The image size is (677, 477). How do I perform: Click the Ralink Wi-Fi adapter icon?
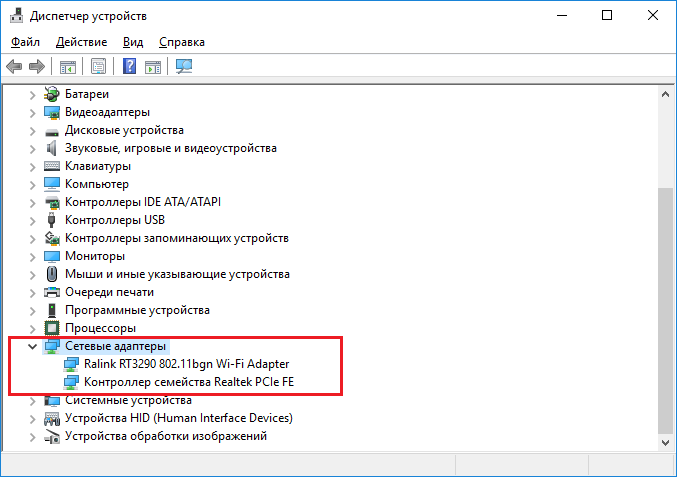coord(71,364)
